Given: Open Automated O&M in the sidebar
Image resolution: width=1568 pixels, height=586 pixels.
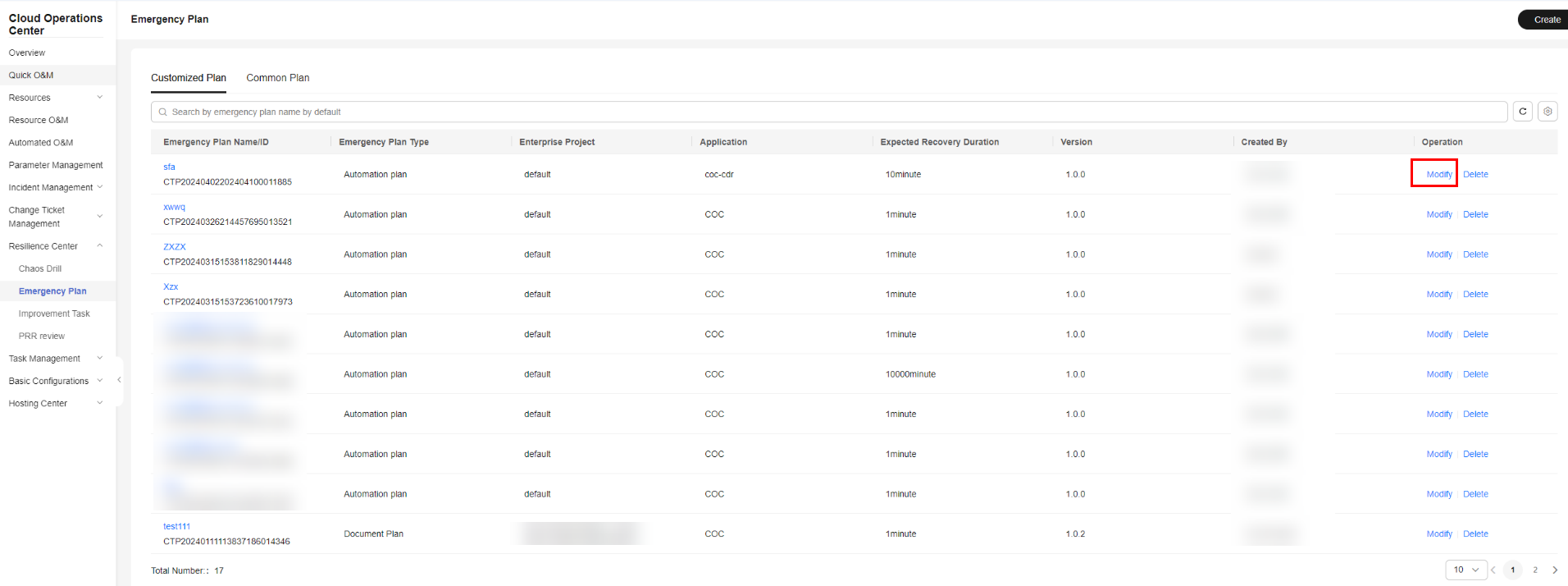Looking at the screenshot, I should click(x=41, y=143).
